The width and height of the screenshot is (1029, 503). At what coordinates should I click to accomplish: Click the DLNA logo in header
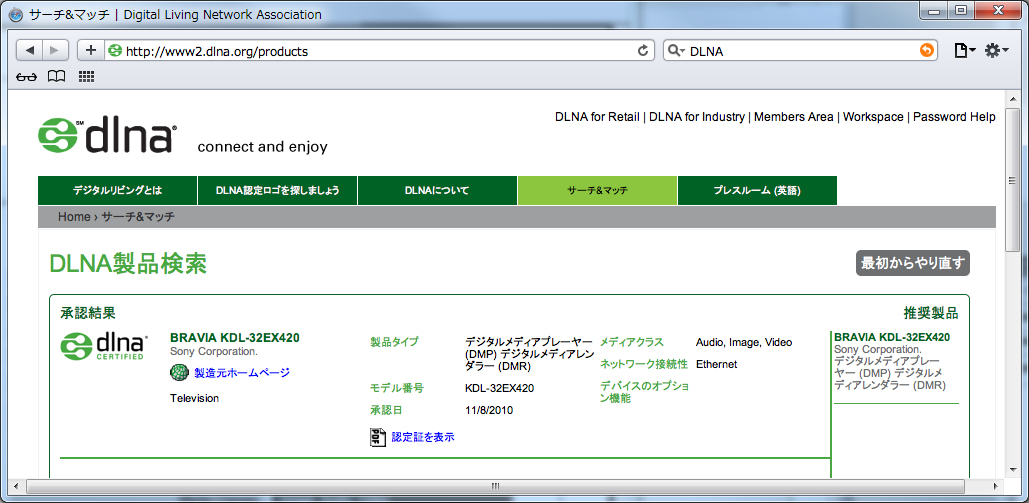pos(106,135)
